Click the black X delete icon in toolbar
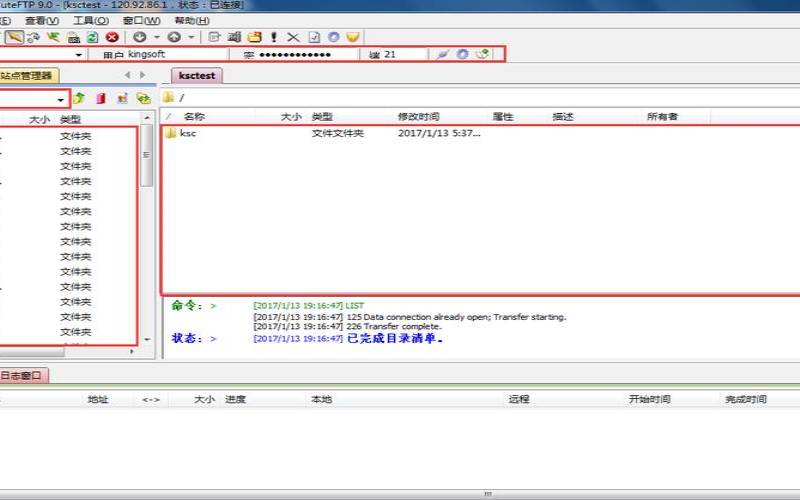Viewport: 800px width, 500px height. point(293,37)
